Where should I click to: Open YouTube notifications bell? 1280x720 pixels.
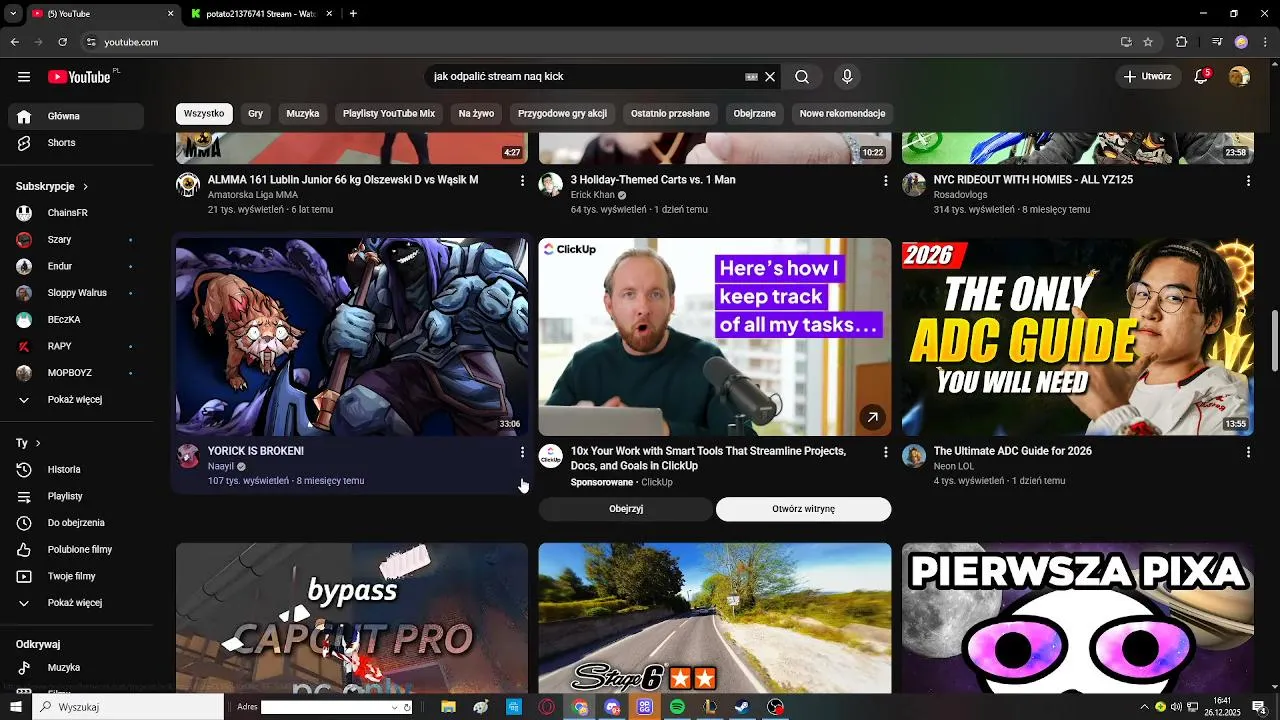coord(1203,77)
